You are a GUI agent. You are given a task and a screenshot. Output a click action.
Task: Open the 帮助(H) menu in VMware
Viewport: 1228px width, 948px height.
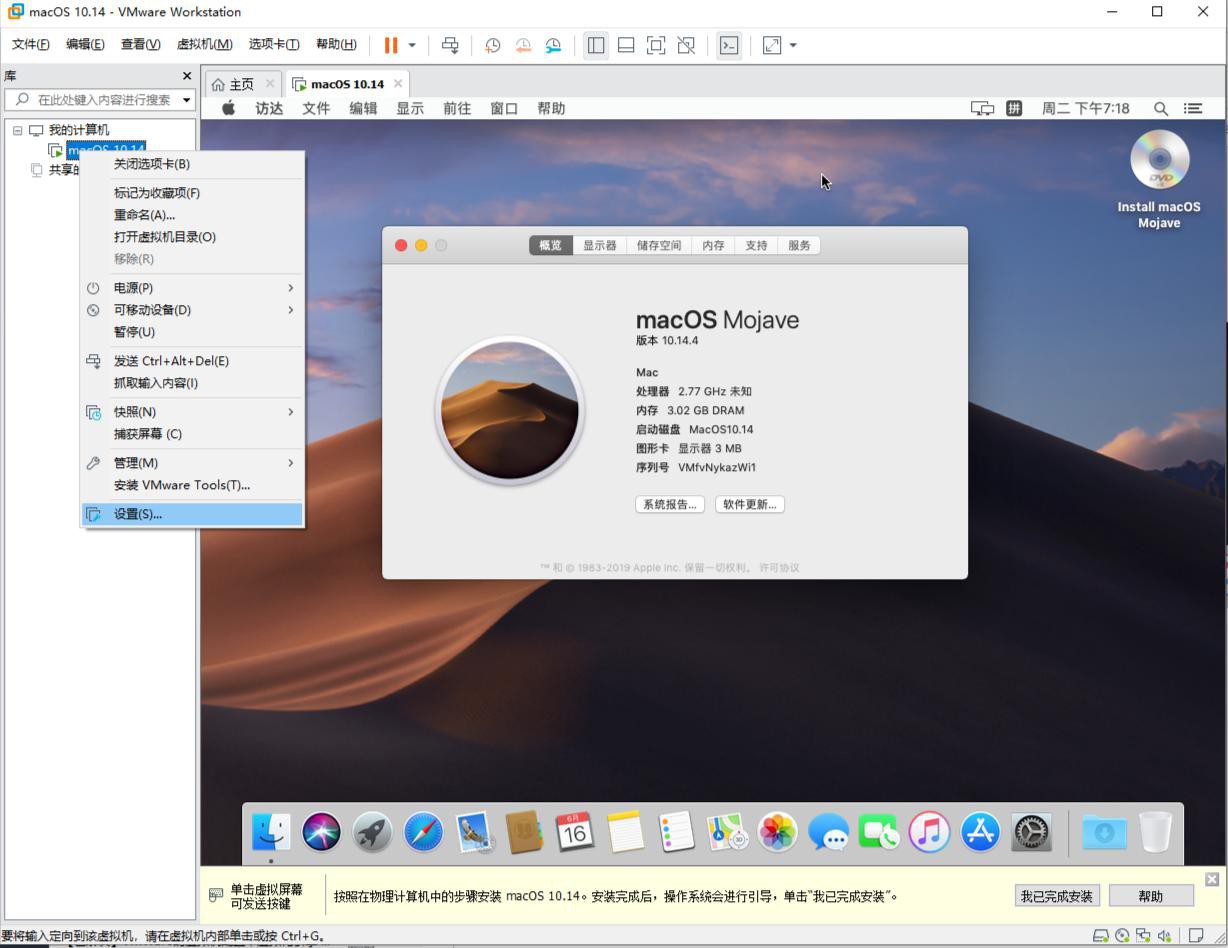(336, 44)
